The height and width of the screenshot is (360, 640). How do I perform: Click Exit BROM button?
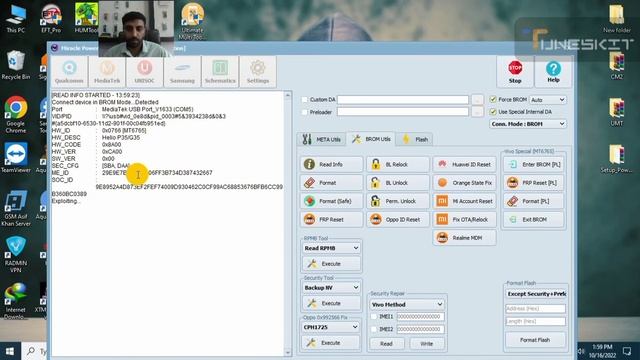534,219
